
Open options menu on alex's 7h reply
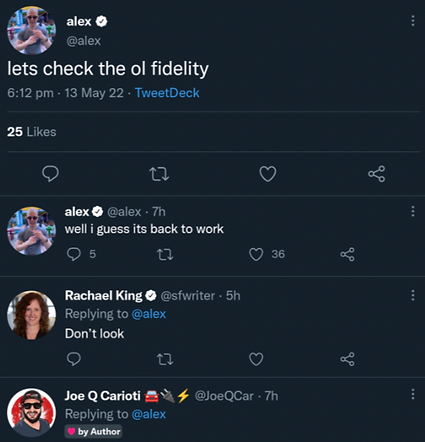click(413, 211)
